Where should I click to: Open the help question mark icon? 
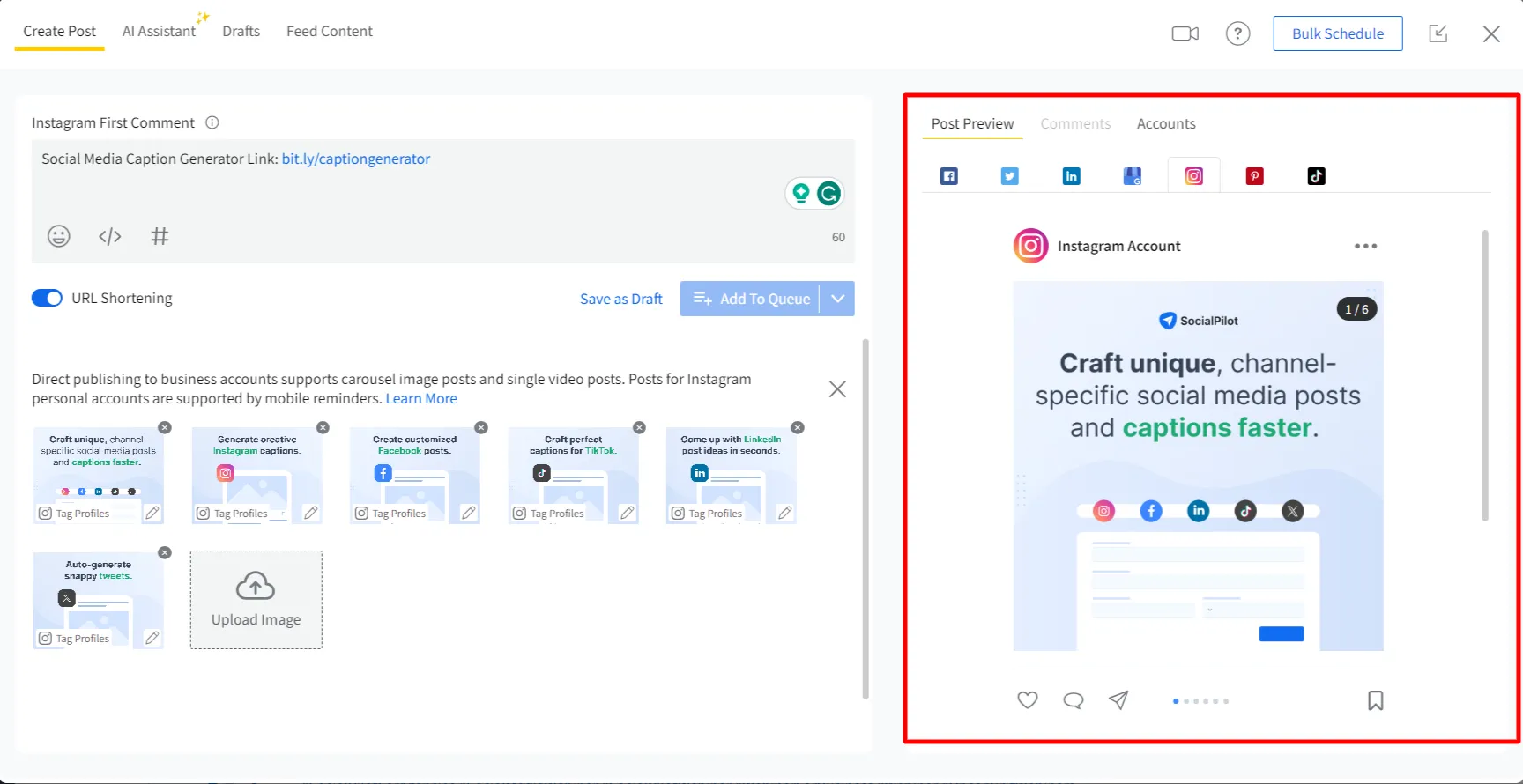[x=1237, y=33]
